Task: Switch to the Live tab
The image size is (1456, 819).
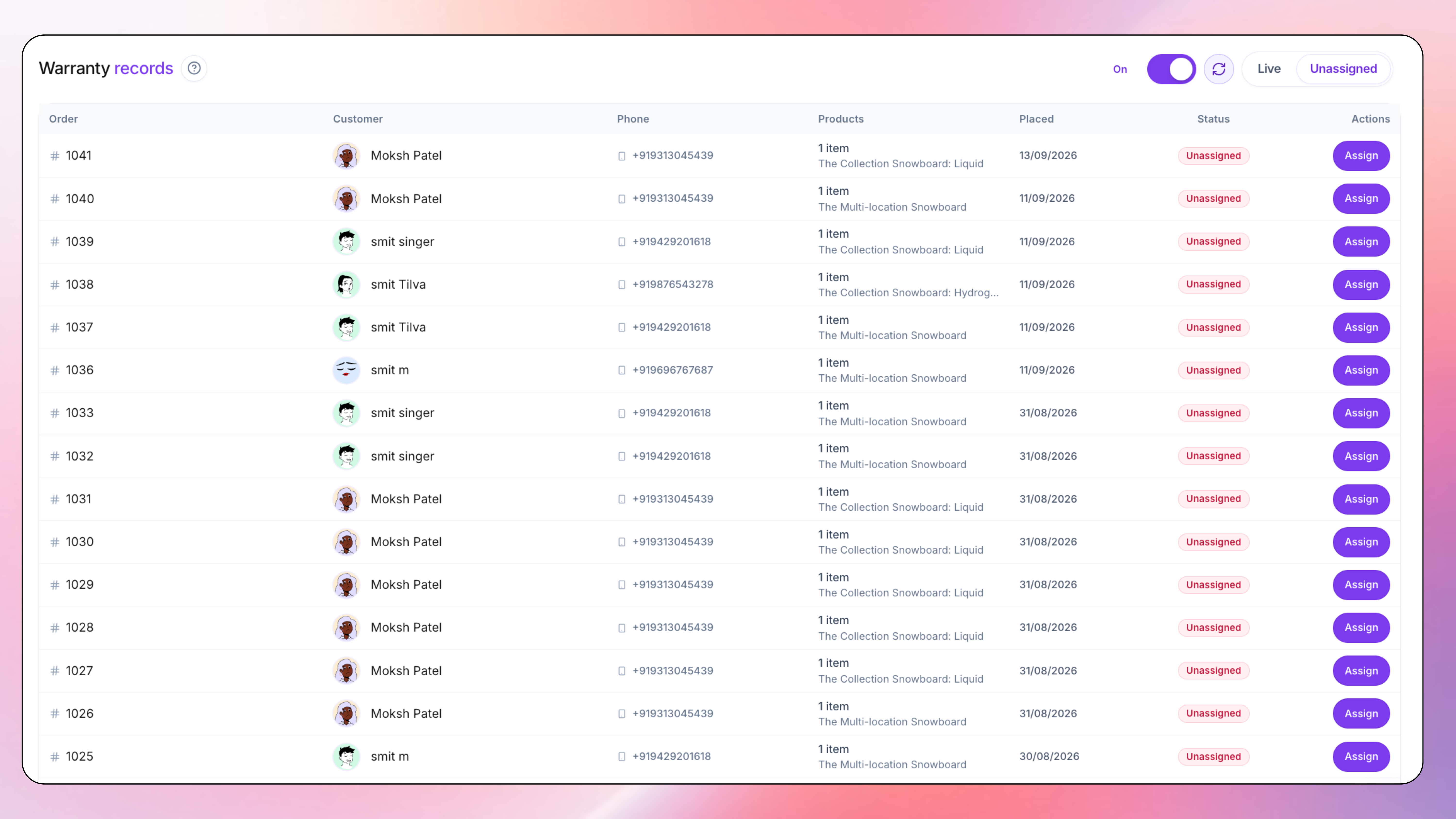Action: pos(1269,68)
